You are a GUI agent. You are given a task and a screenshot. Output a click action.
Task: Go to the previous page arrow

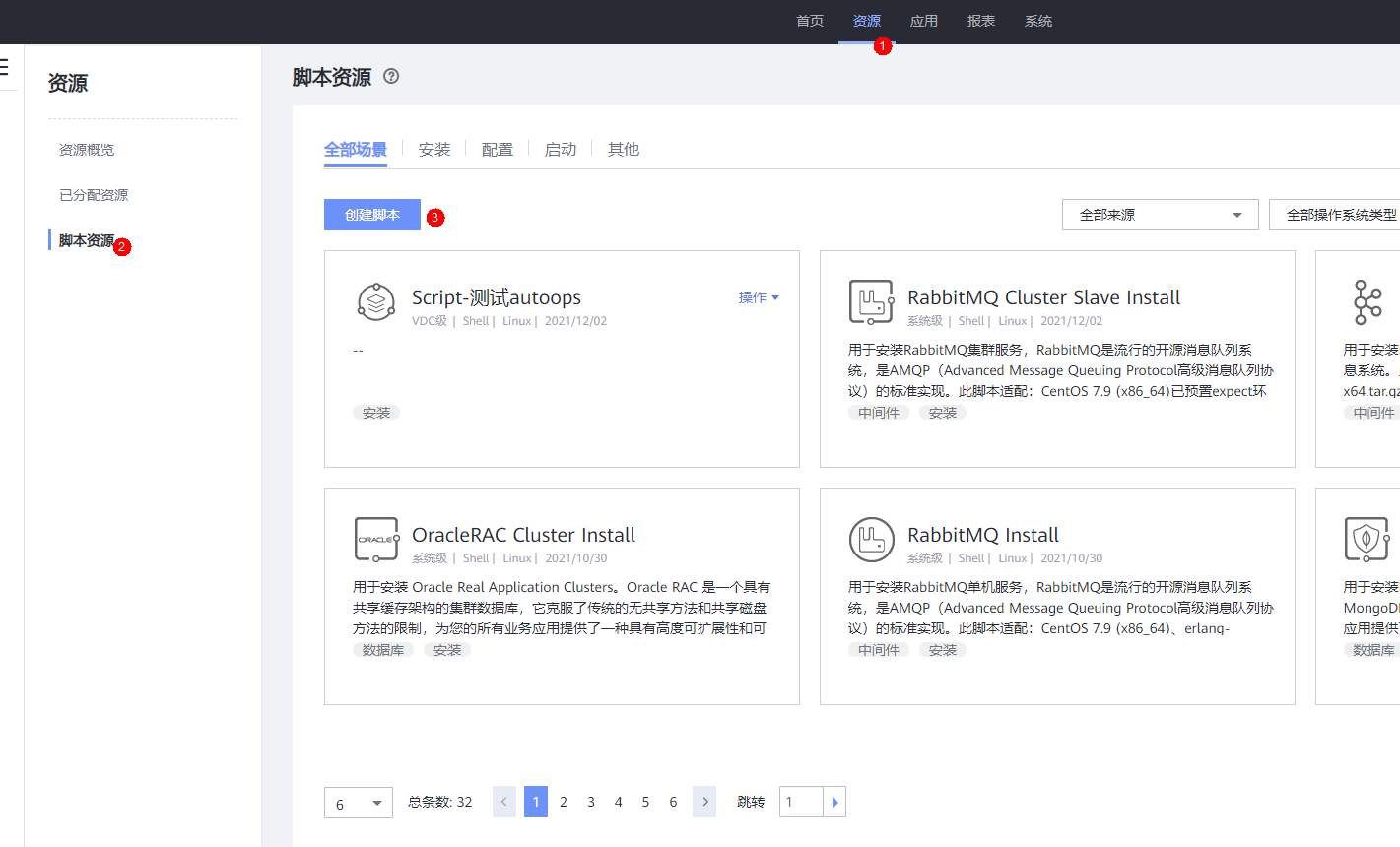point(503,802)
